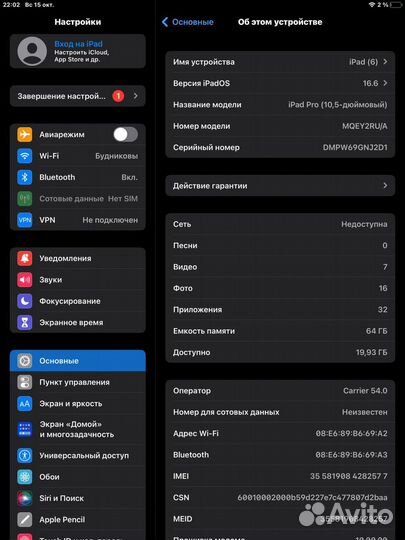The height and width of the screenshot is (540, 405).
Task: Open Универсальный доступ sidebar item
Action: [78, 455]
